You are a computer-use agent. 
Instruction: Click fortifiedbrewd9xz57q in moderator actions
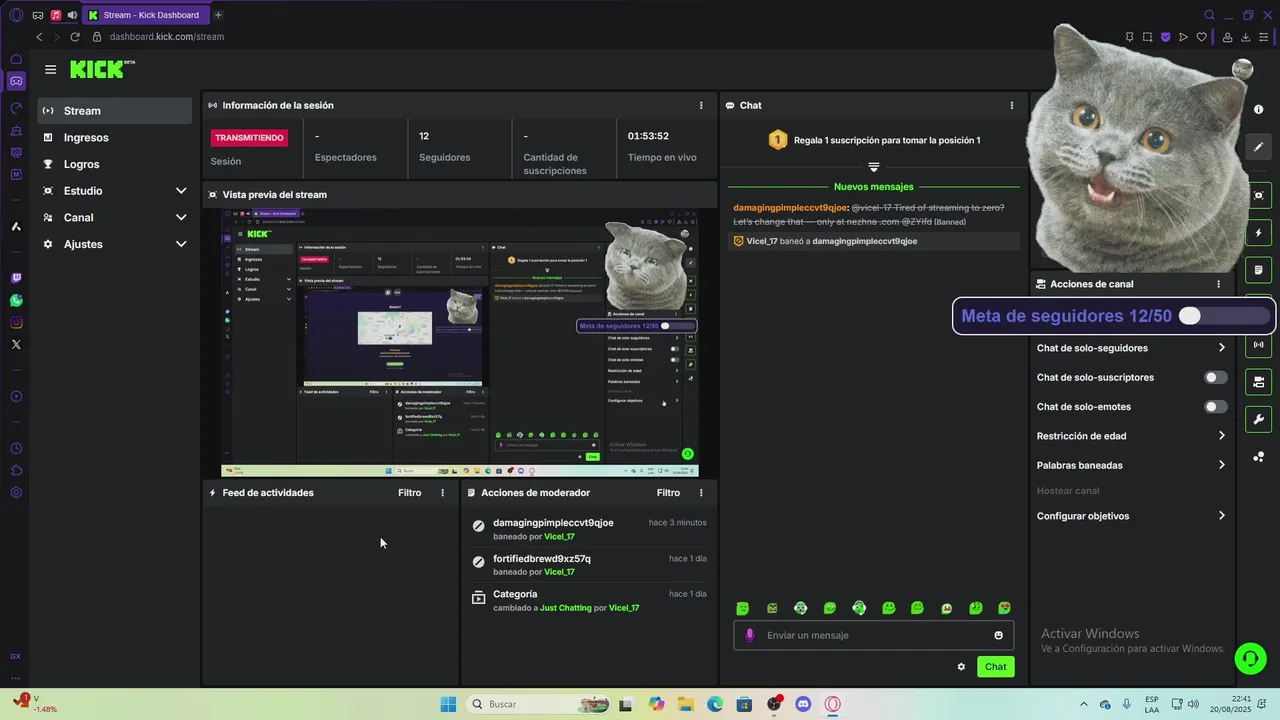(x=541, y=559)
